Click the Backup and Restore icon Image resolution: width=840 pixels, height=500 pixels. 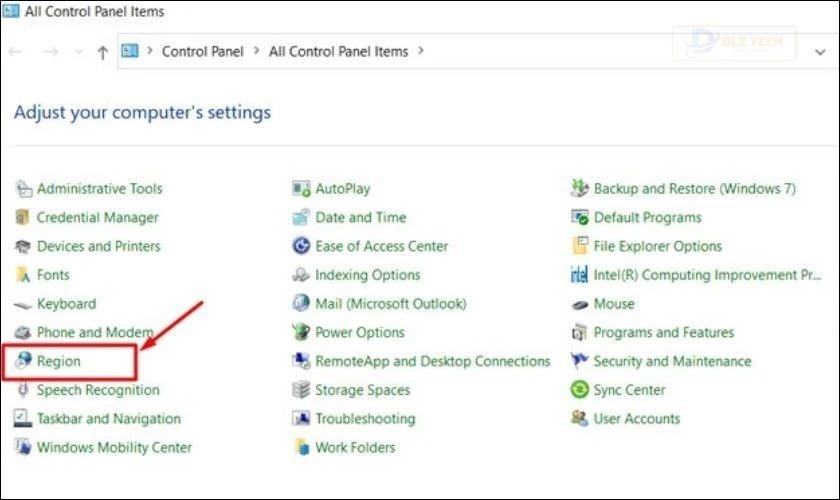click(x=580, y=188)
